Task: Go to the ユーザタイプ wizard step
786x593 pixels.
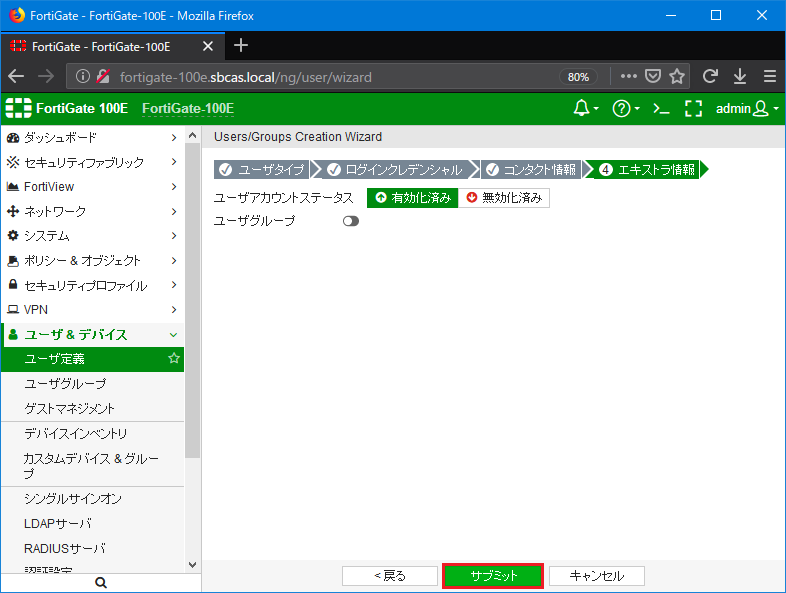Action: (262, 169)
